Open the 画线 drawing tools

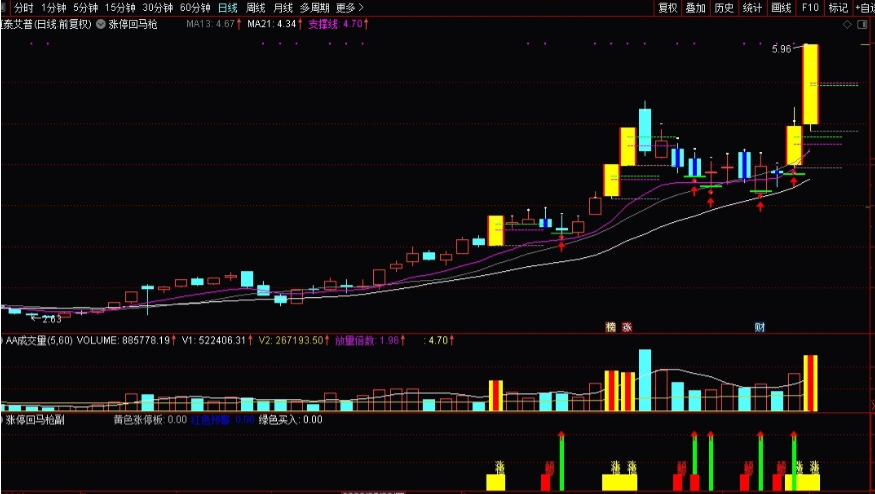pyautogui.click(x=781, y=8)
